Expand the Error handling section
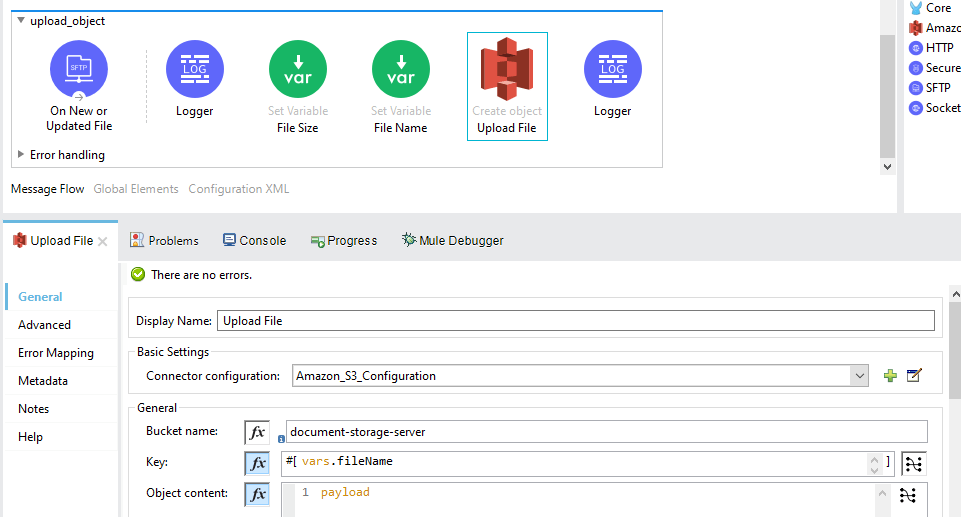This screenshot has height=517, width=961. coord(21,154)
